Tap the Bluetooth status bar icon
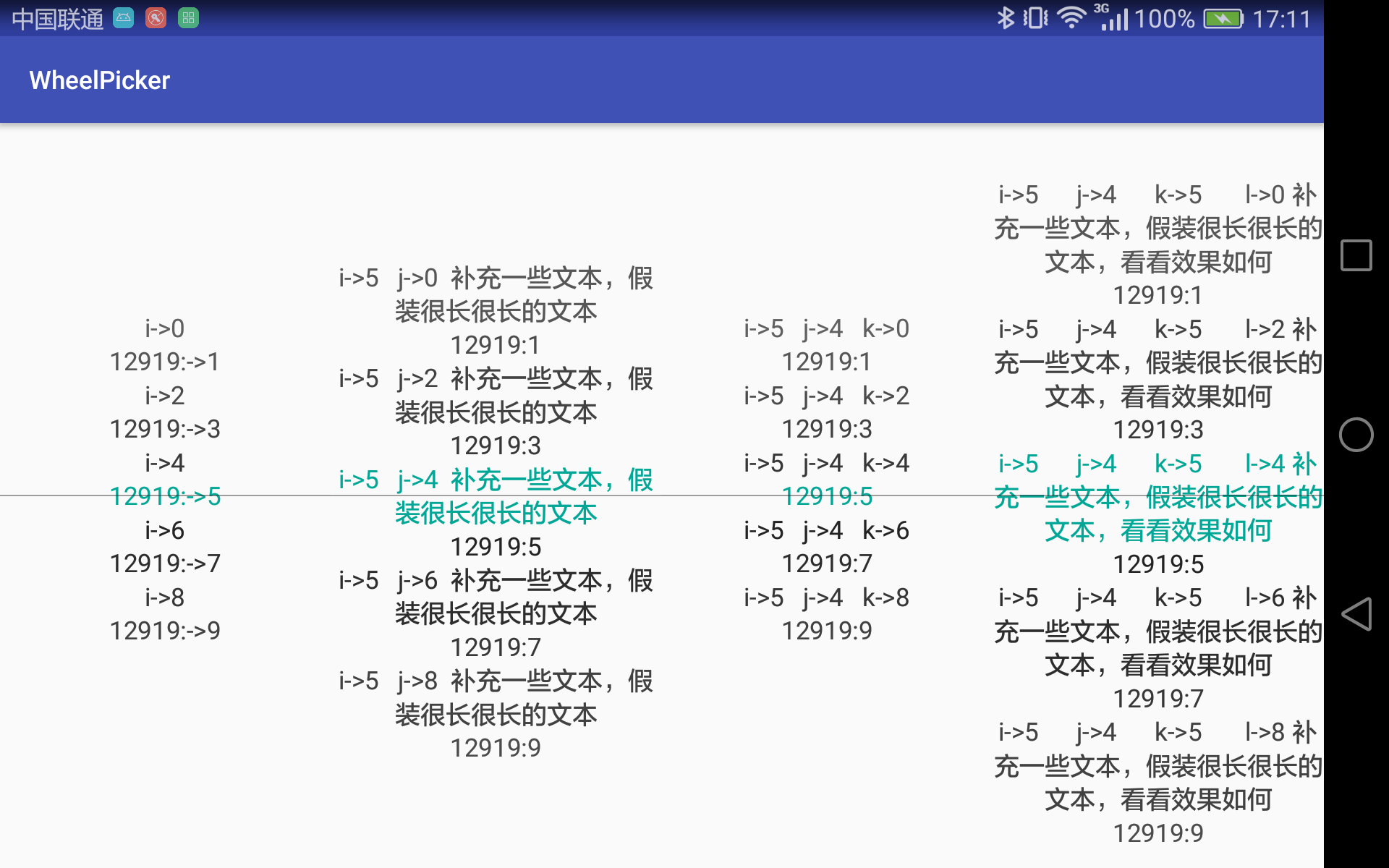Viewport: 1389px width, 868px height. (1006, 18)
